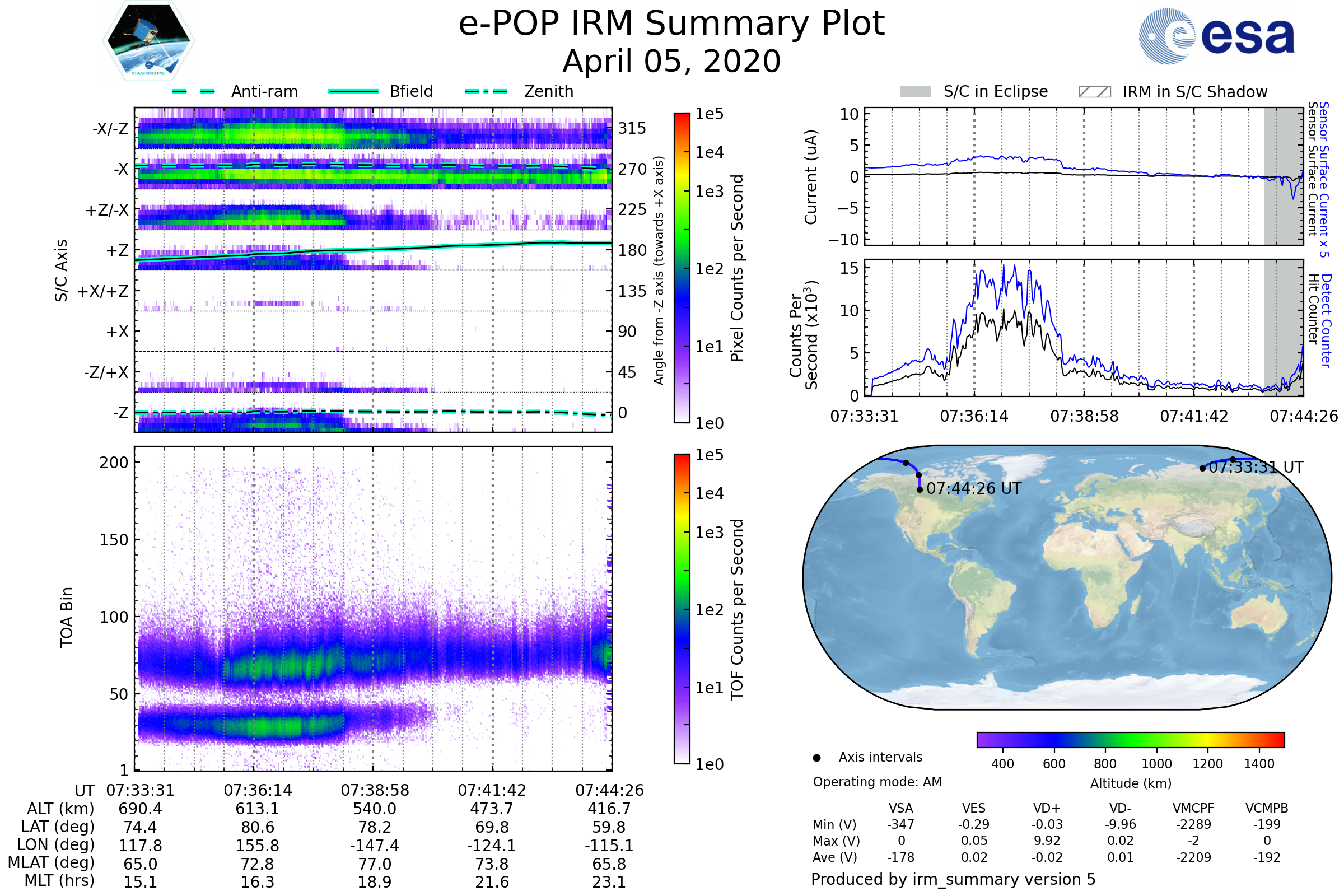
Task: Click the Anti-ram dashed line legend marker
Action: (194, 91)
